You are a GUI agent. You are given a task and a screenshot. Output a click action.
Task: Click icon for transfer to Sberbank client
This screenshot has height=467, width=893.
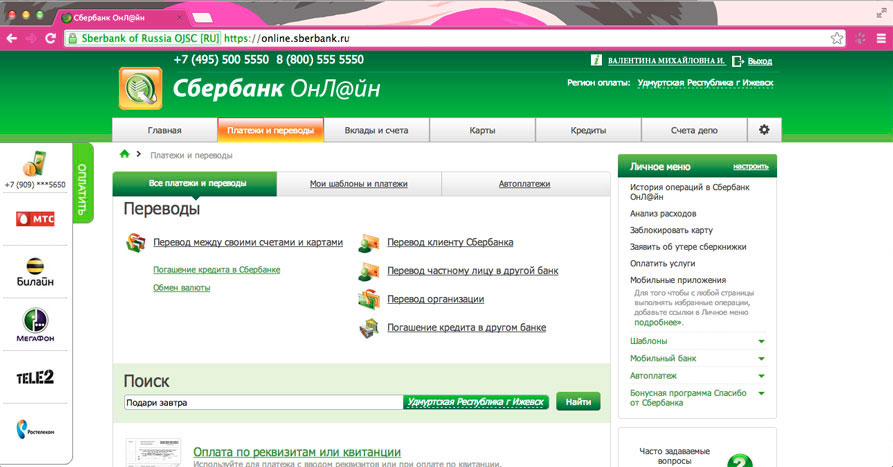pos(369,243)
